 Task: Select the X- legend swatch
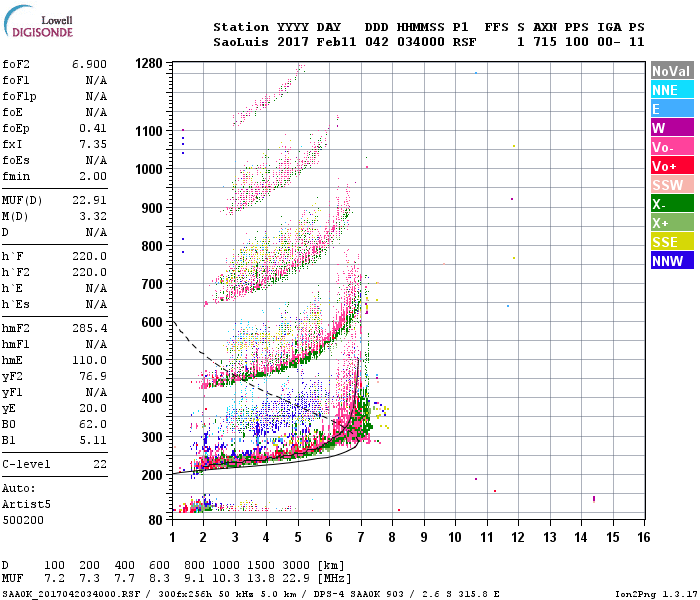pyautogui.click(x=672, y=204)
